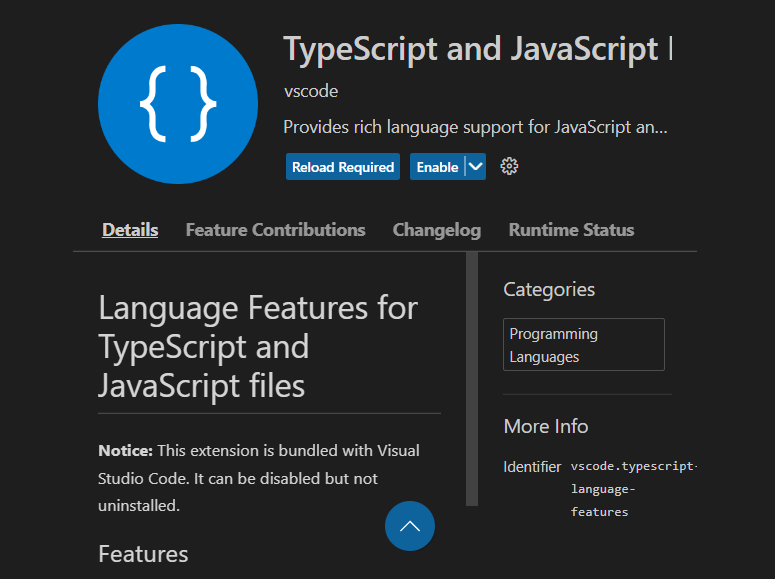Switch to the Details tab

point(130,230)
